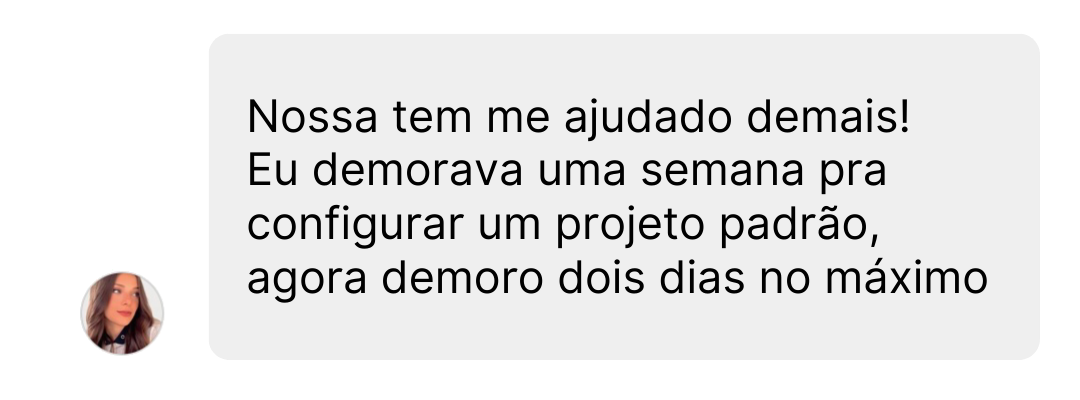Select the word "demoro" in last line

[x=462, y=277]
